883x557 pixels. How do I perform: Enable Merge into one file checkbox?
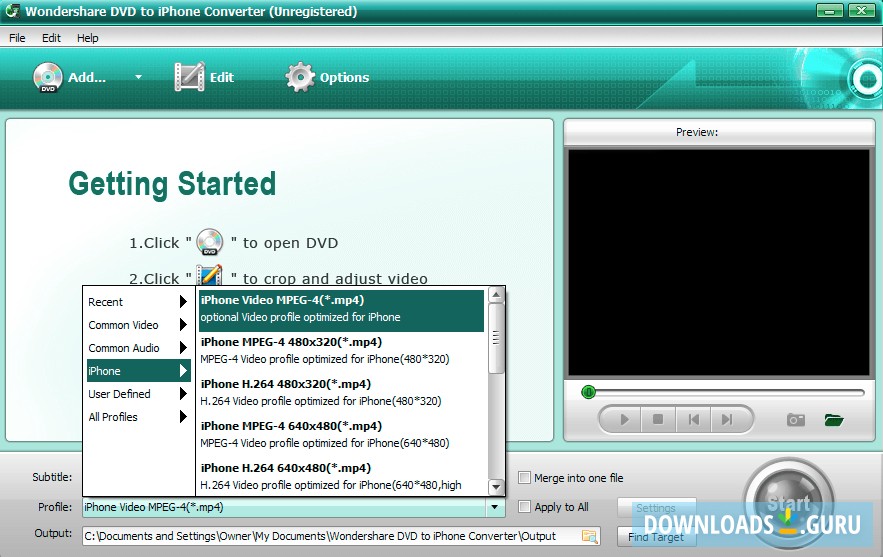click(x=524, y=478)
